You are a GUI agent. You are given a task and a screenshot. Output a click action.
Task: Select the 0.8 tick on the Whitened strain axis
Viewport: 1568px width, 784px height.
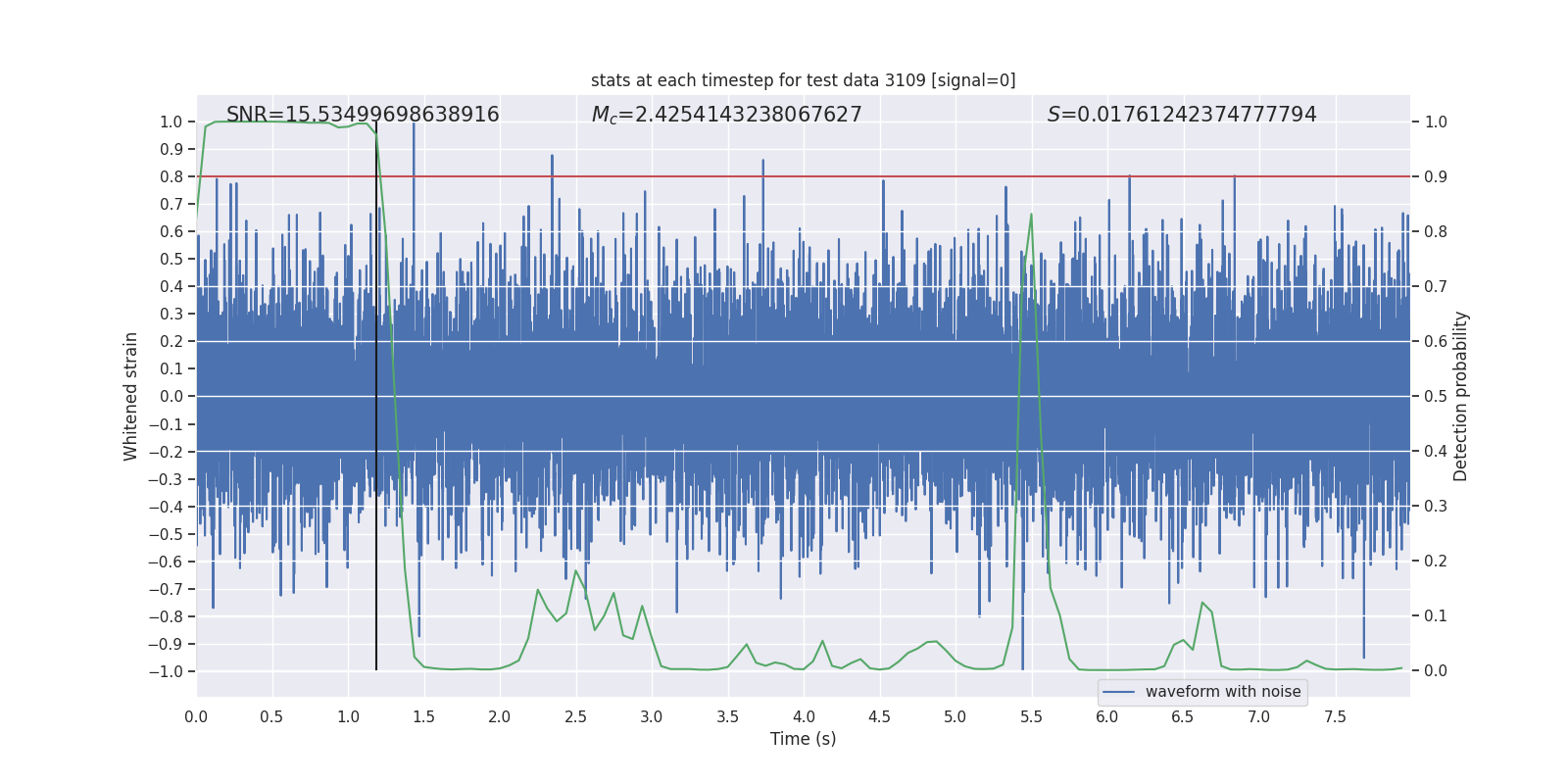point(171,176)
